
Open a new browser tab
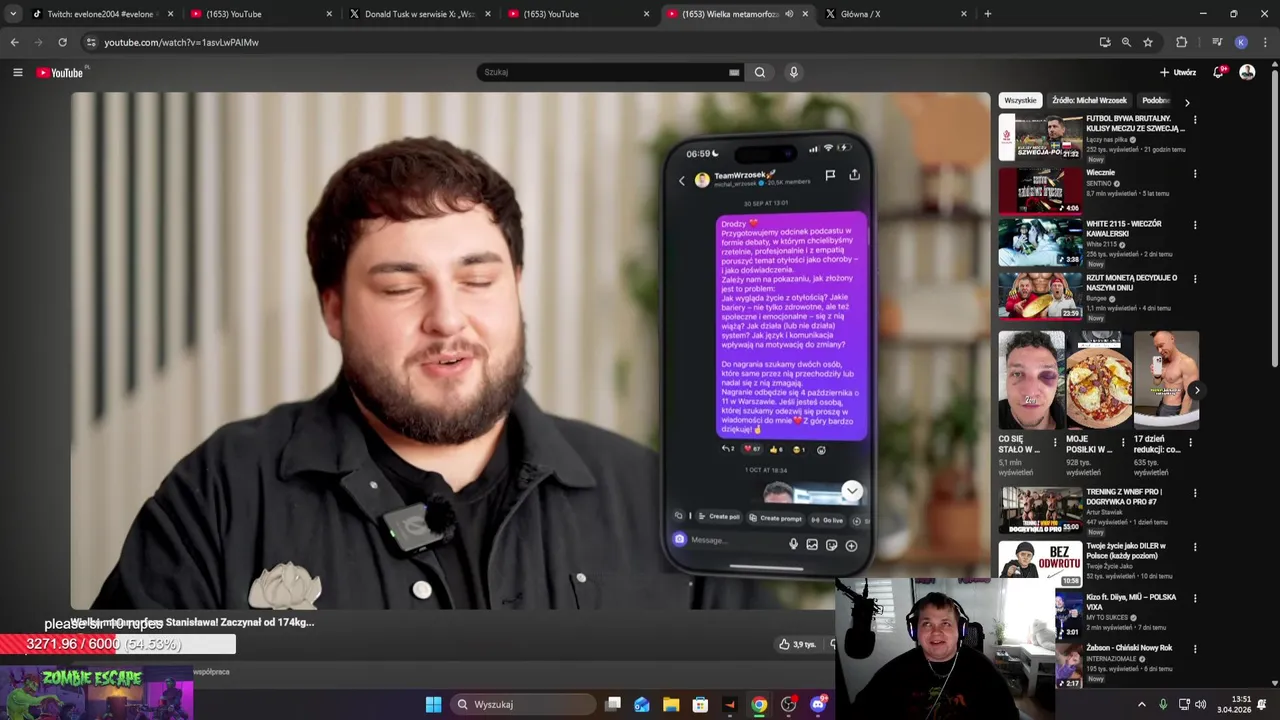(988, 14)
